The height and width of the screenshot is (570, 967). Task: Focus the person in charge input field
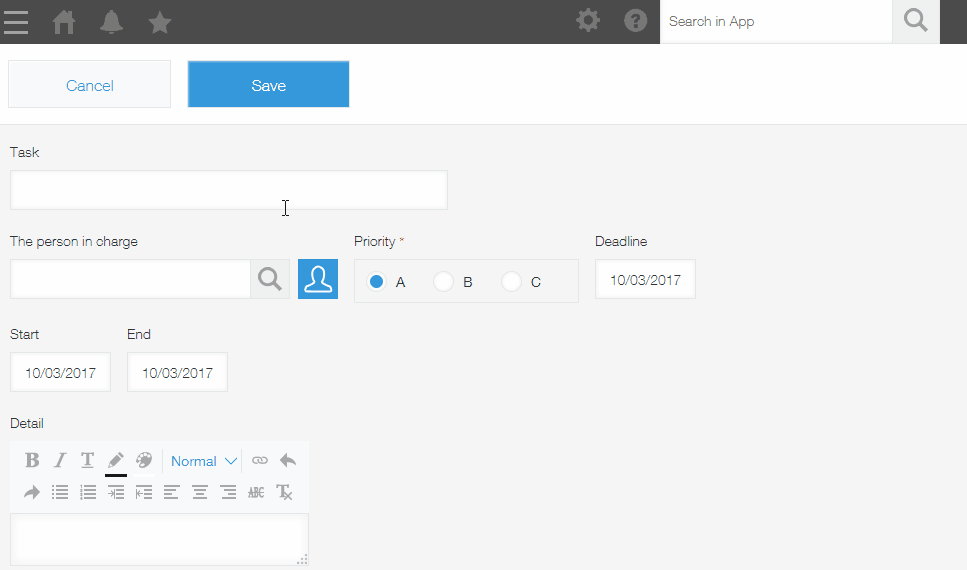tap(130, 279)
